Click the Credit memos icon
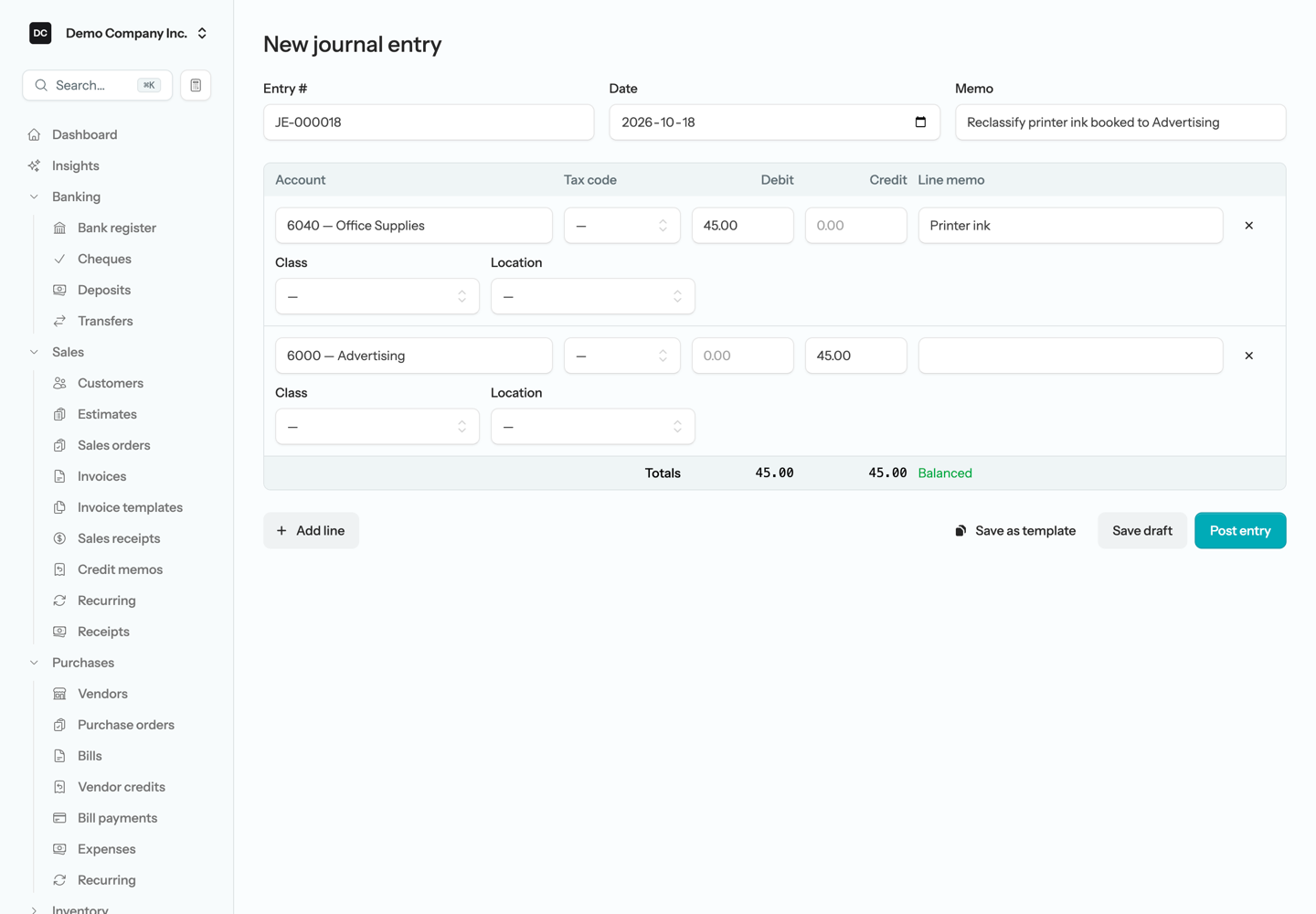This screenshot has height=914, width=1316. point(59,569)
